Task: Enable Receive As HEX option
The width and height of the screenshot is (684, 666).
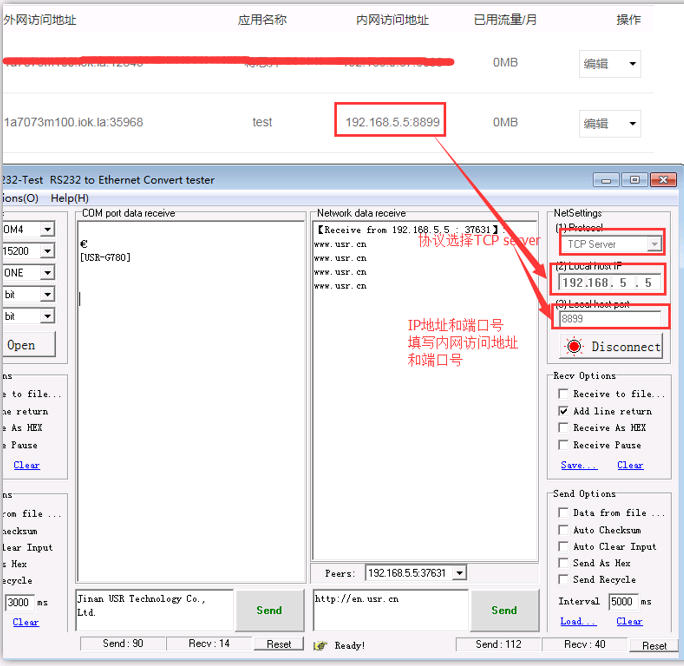Action: [564, 428]
